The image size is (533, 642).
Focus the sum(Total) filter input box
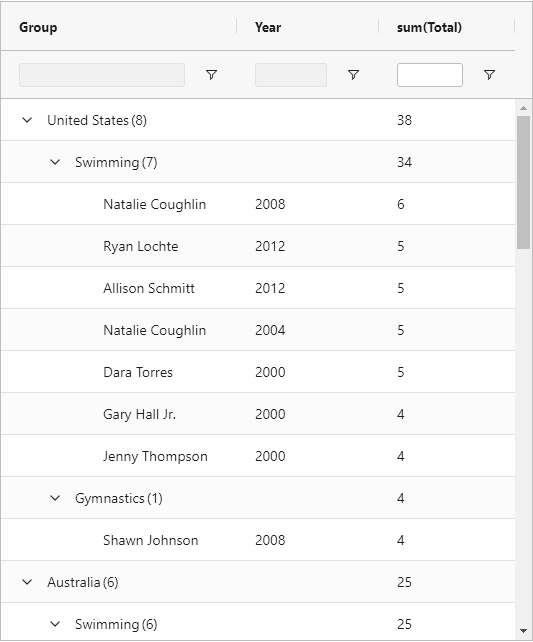pos(430,75)
